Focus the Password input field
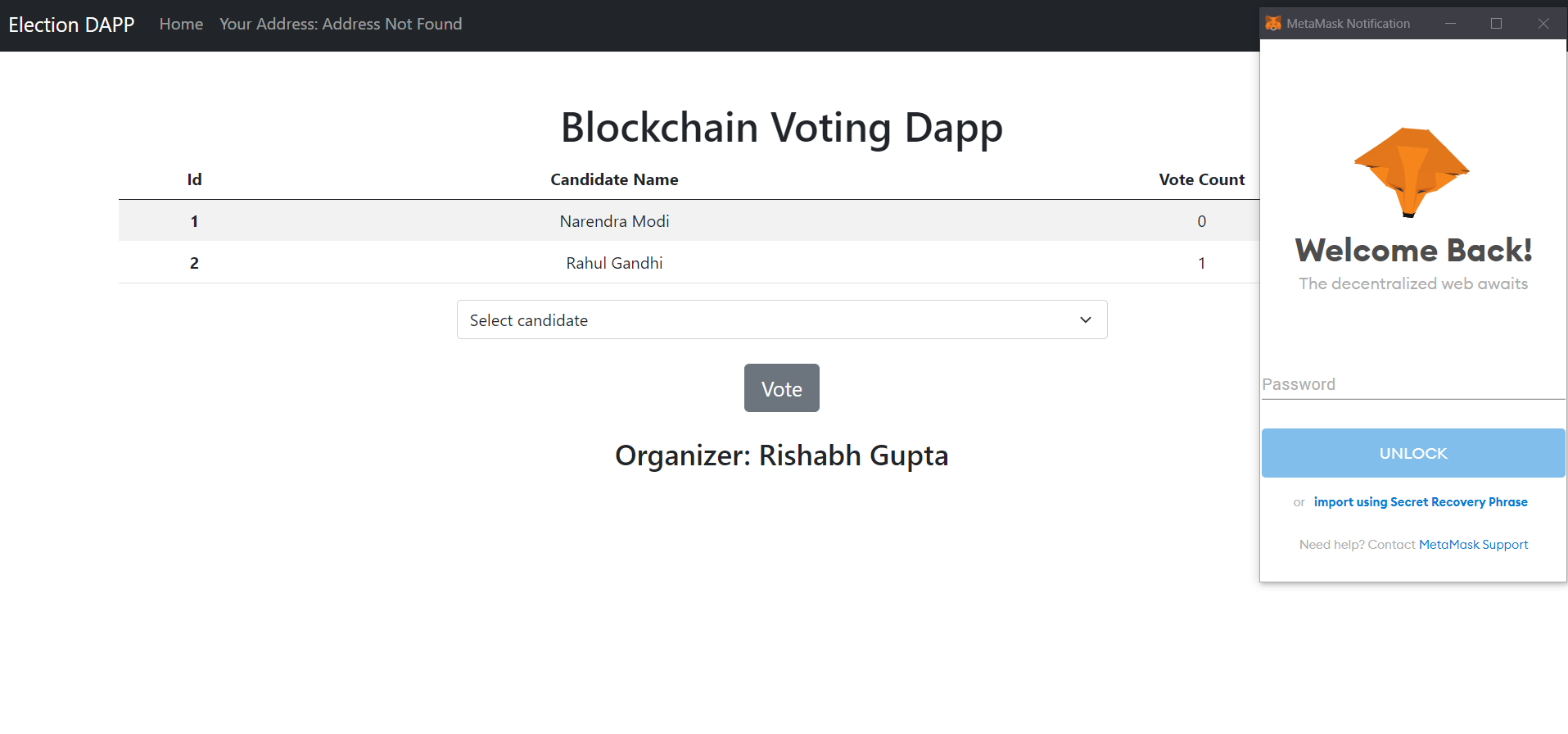 [1413, 384]
